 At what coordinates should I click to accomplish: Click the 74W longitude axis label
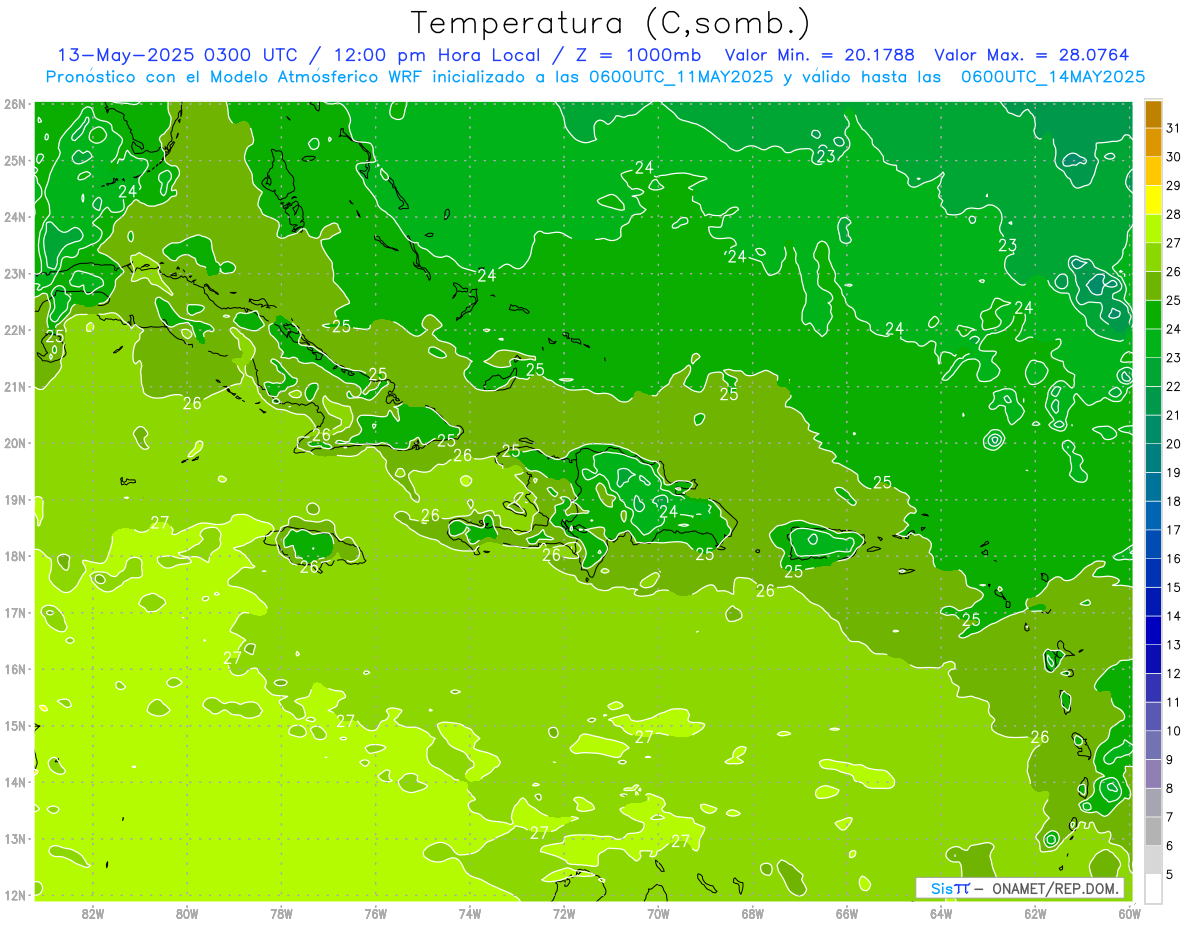469,913
